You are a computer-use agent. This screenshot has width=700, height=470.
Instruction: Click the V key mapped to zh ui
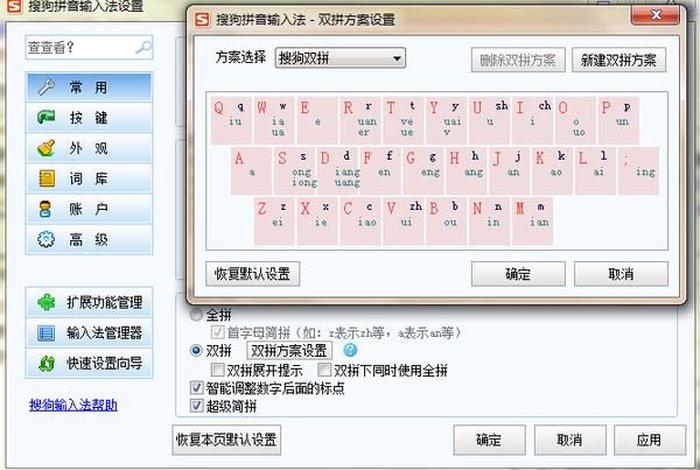(x=404, y=221)
